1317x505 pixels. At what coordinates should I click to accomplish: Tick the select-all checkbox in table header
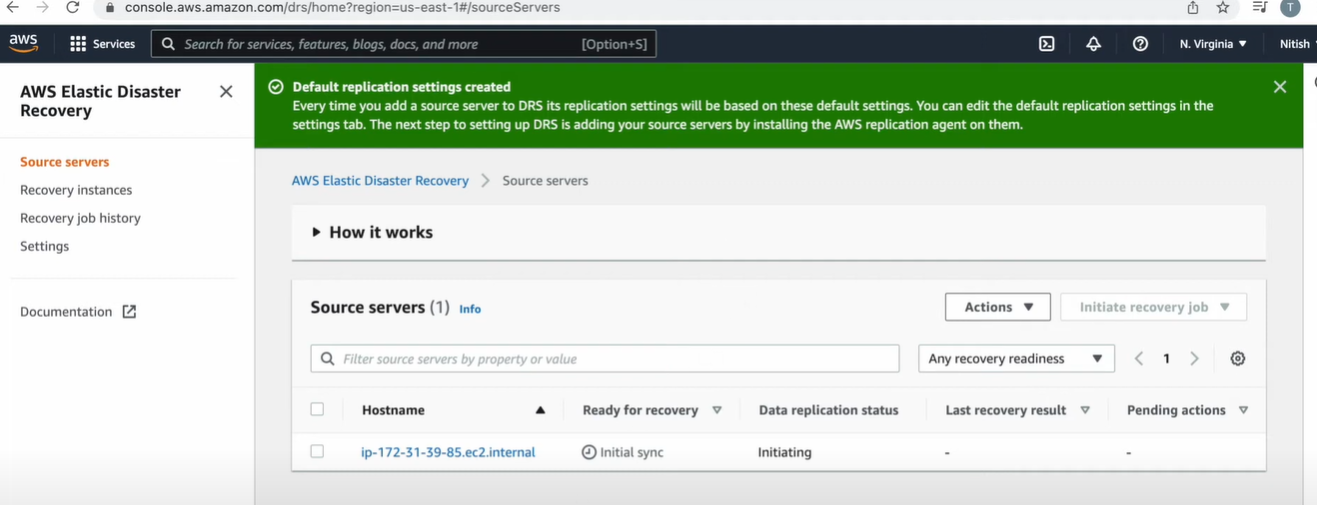click(x=317, y=409)
